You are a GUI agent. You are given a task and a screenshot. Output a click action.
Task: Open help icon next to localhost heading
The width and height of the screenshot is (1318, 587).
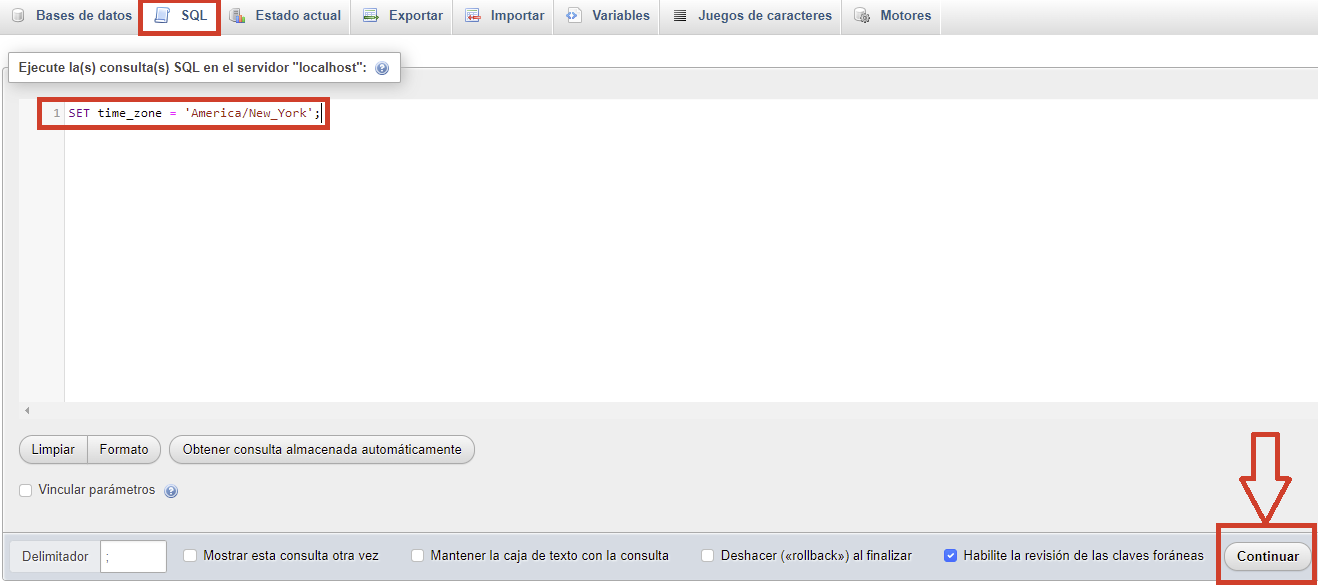coord(382,69)
